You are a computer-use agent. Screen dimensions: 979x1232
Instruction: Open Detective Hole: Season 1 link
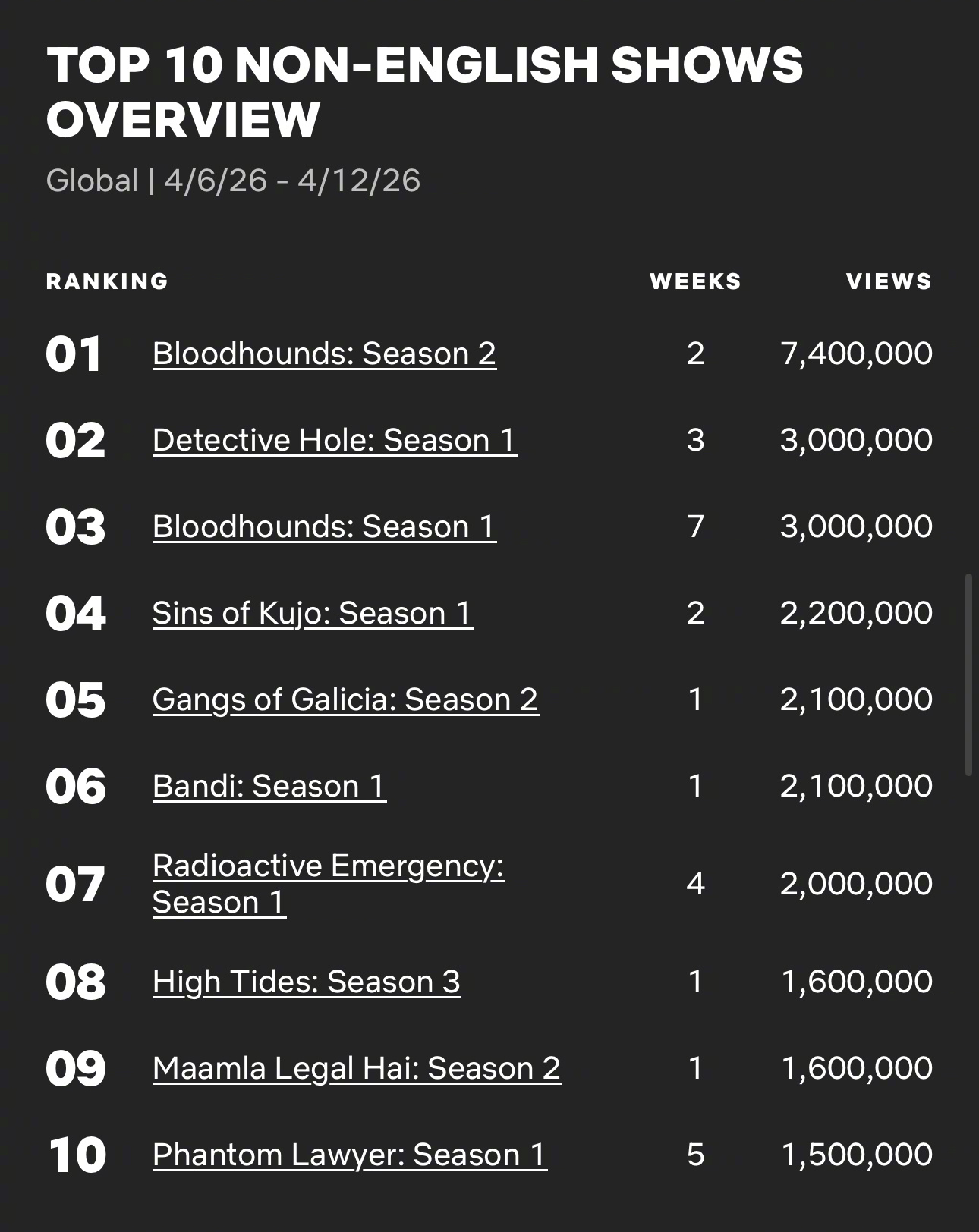click(335, 440)
